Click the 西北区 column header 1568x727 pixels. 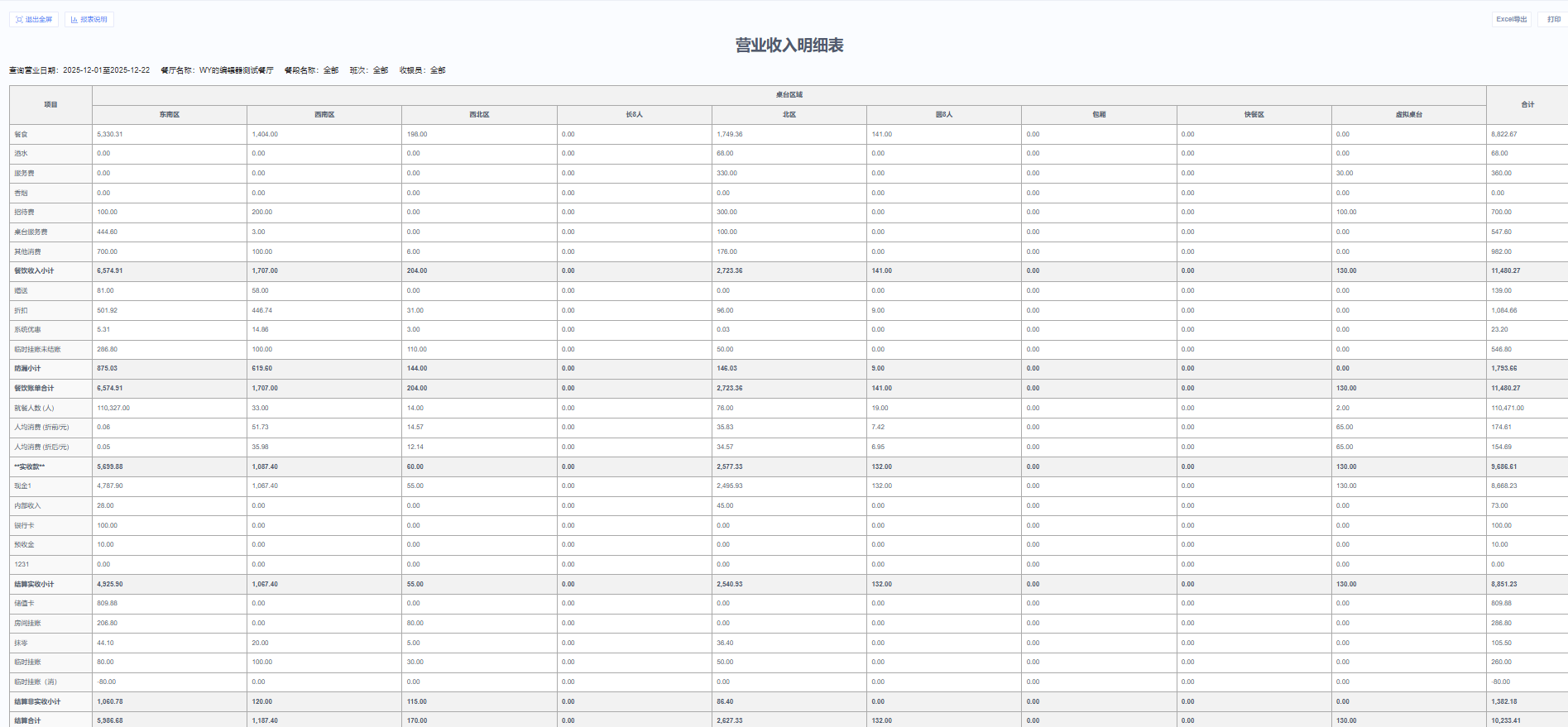coord(479,115)
